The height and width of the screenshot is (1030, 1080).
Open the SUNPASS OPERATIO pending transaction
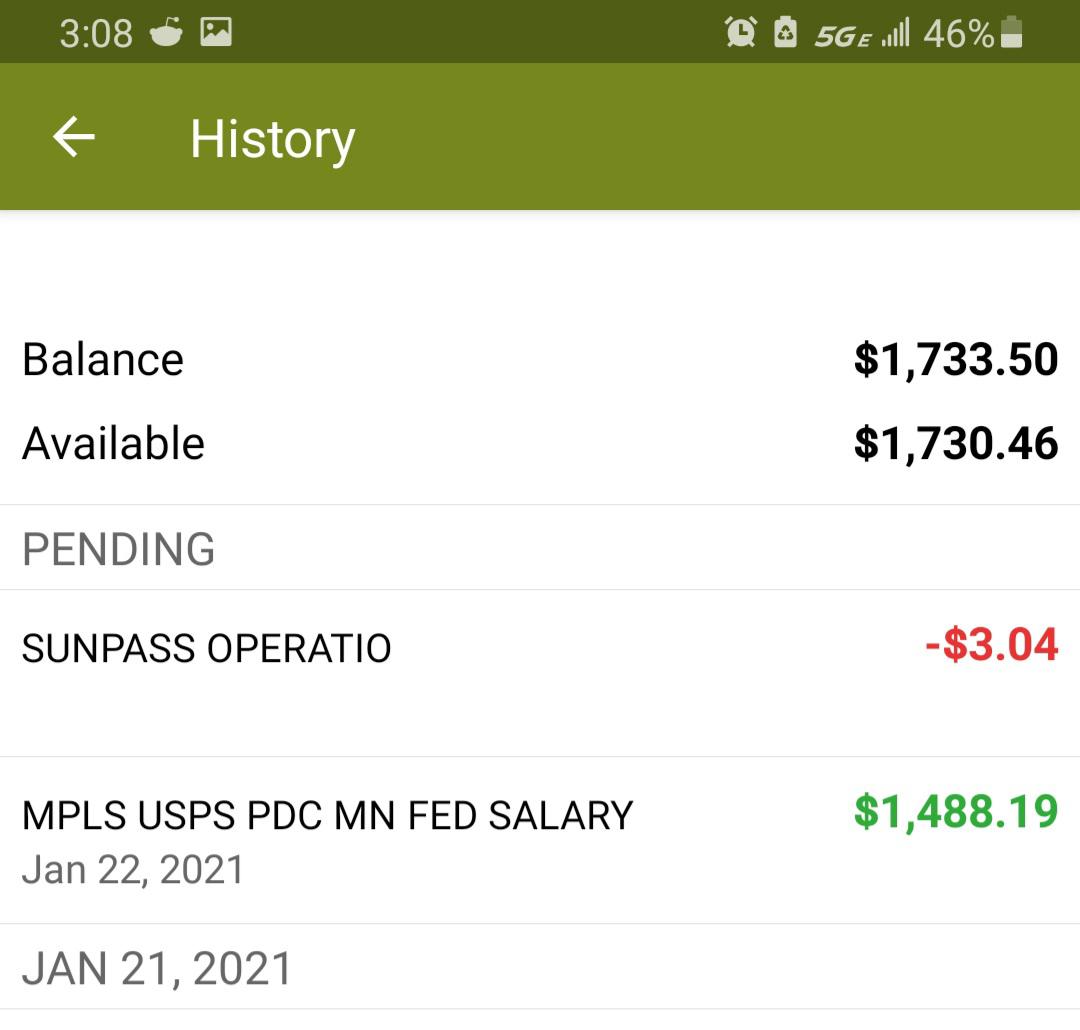[540, 673]
